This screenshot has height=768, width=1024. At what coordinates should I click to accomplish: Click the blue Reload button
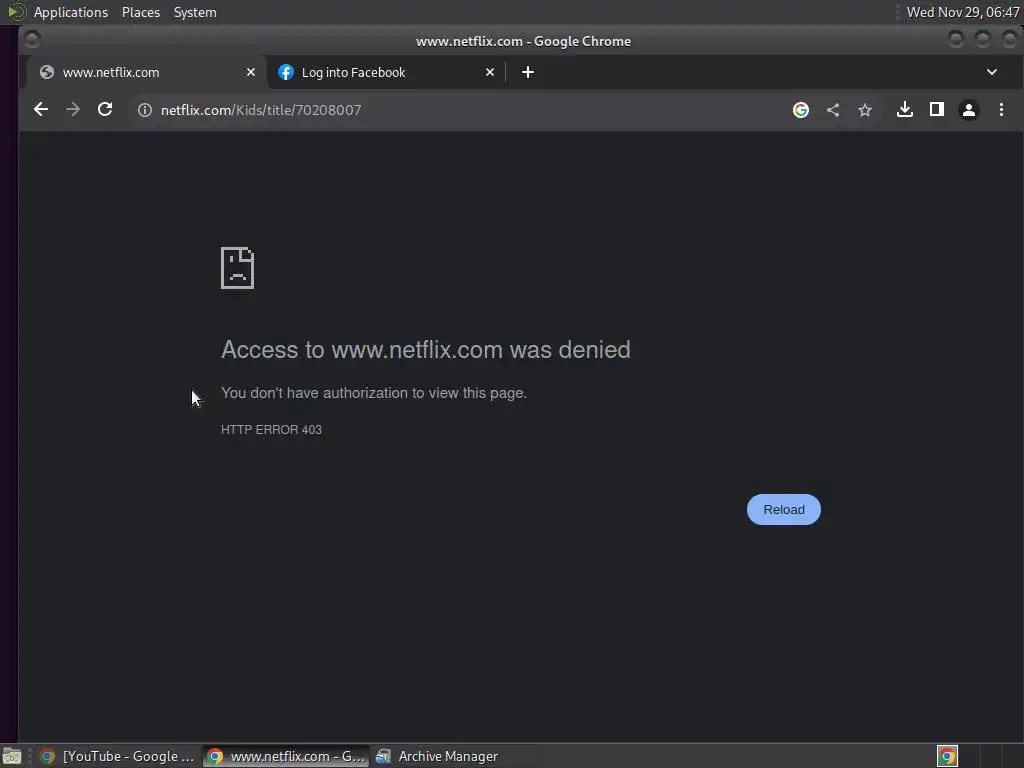(784, 509)
